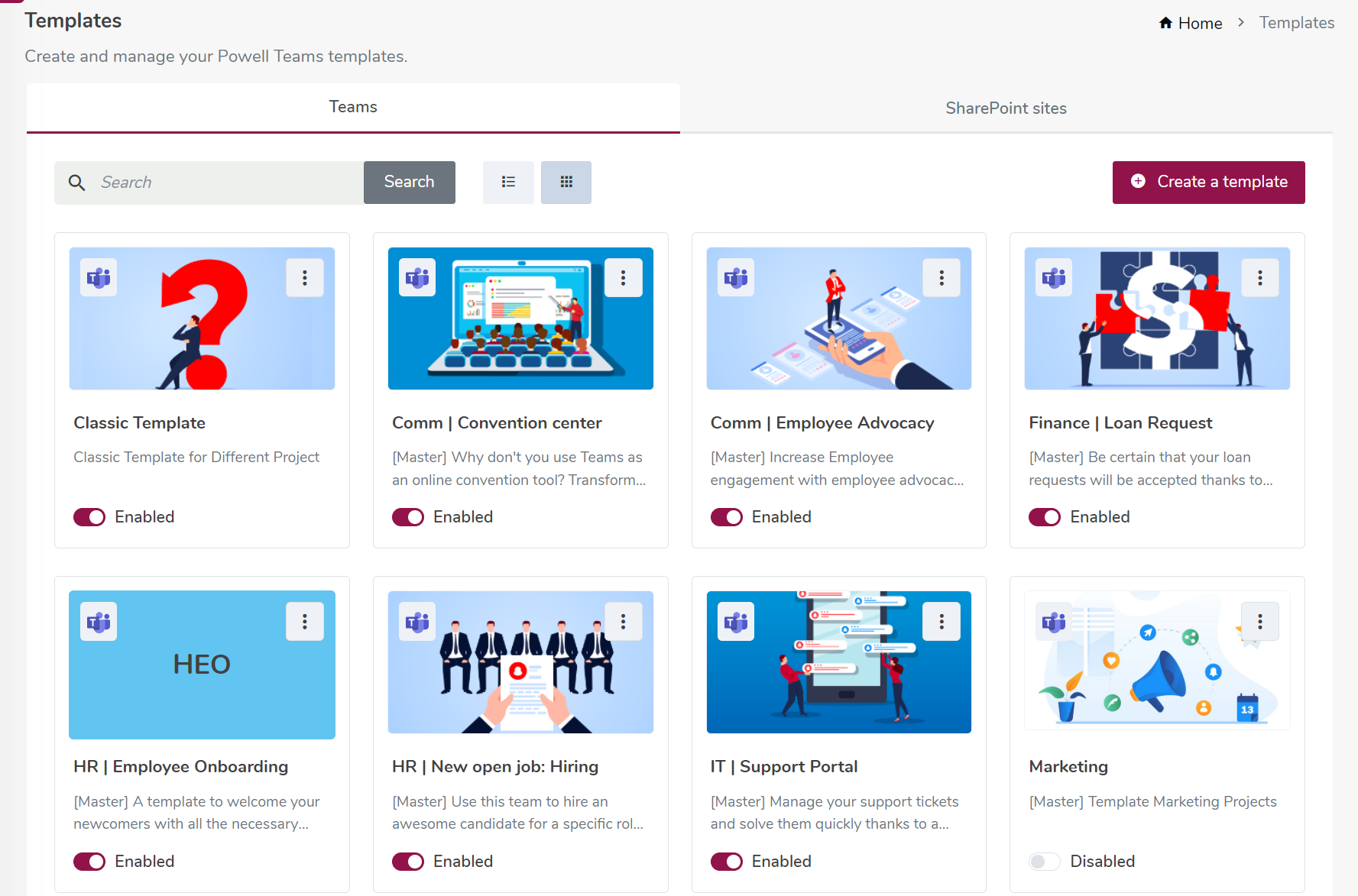Click Create a template button
1358x896 pixels.
tap(1208, 182)
